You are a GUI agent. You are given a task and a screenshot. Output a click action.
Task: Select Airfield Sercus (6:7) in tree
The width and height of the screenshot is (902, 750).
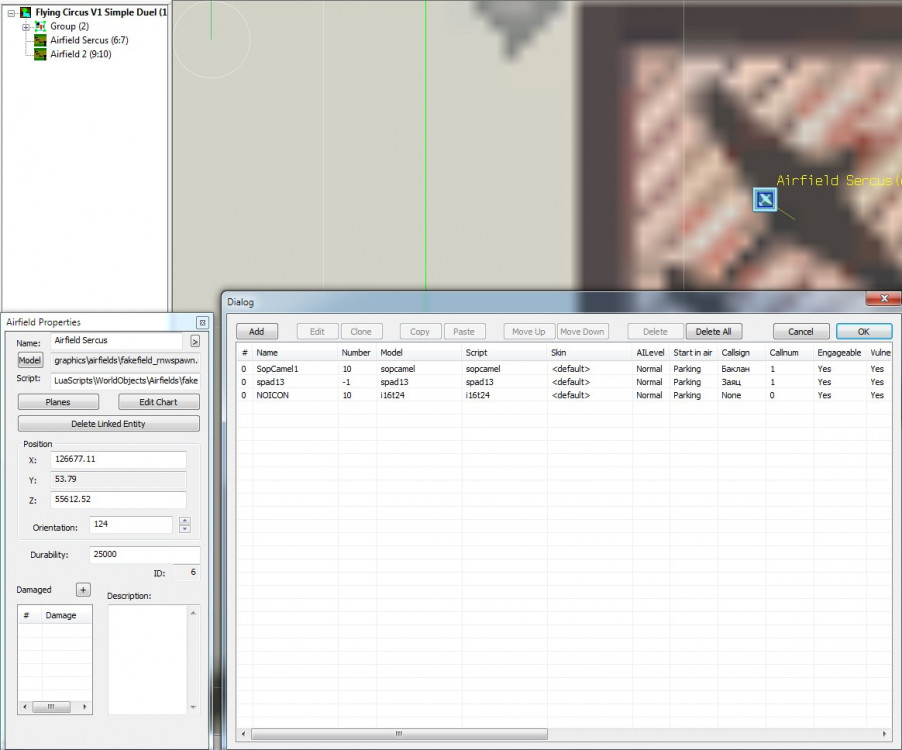tap(89, 40)
